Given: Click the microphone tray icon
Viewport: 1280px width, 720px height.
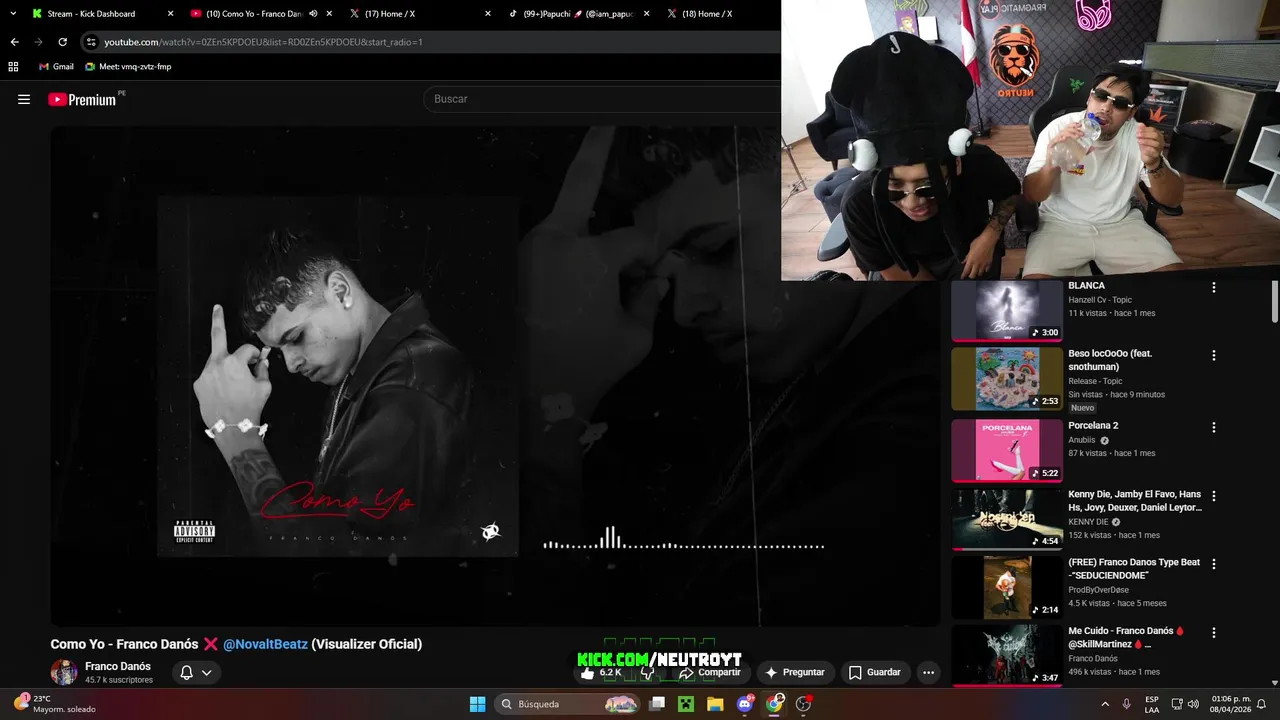Looking at the screenshot, I should (1127, 704).
